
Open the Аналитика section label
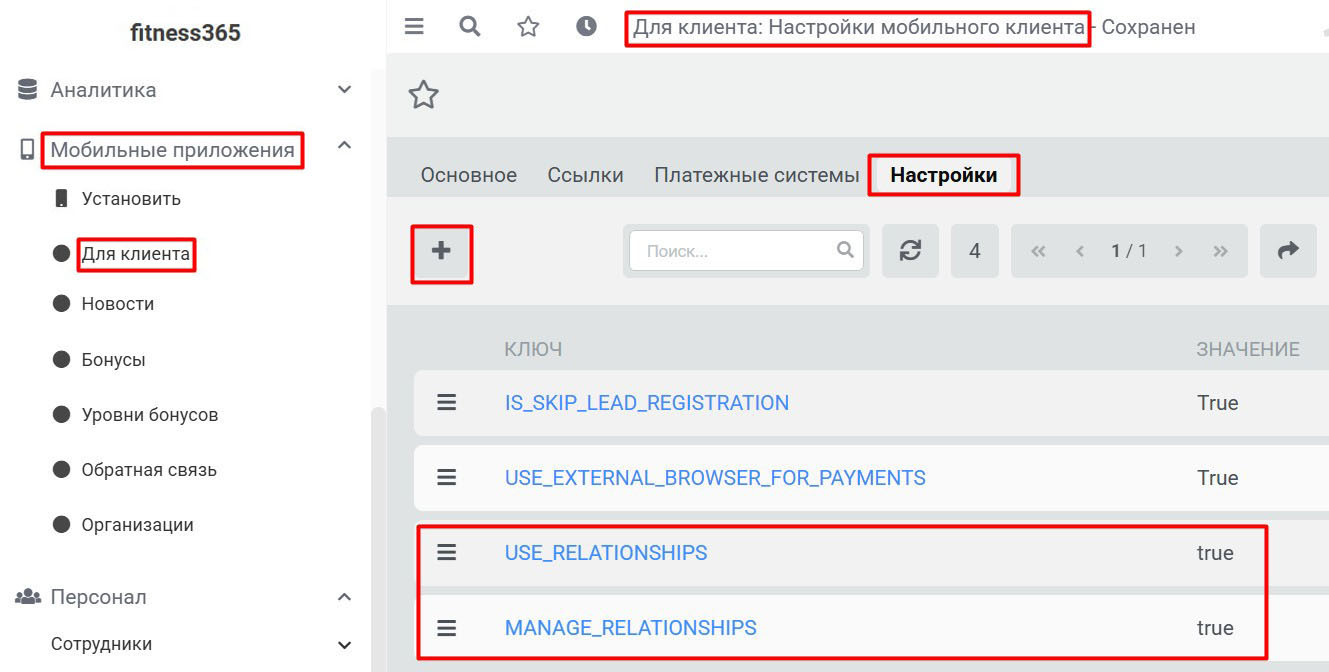[x=103, y=90]
